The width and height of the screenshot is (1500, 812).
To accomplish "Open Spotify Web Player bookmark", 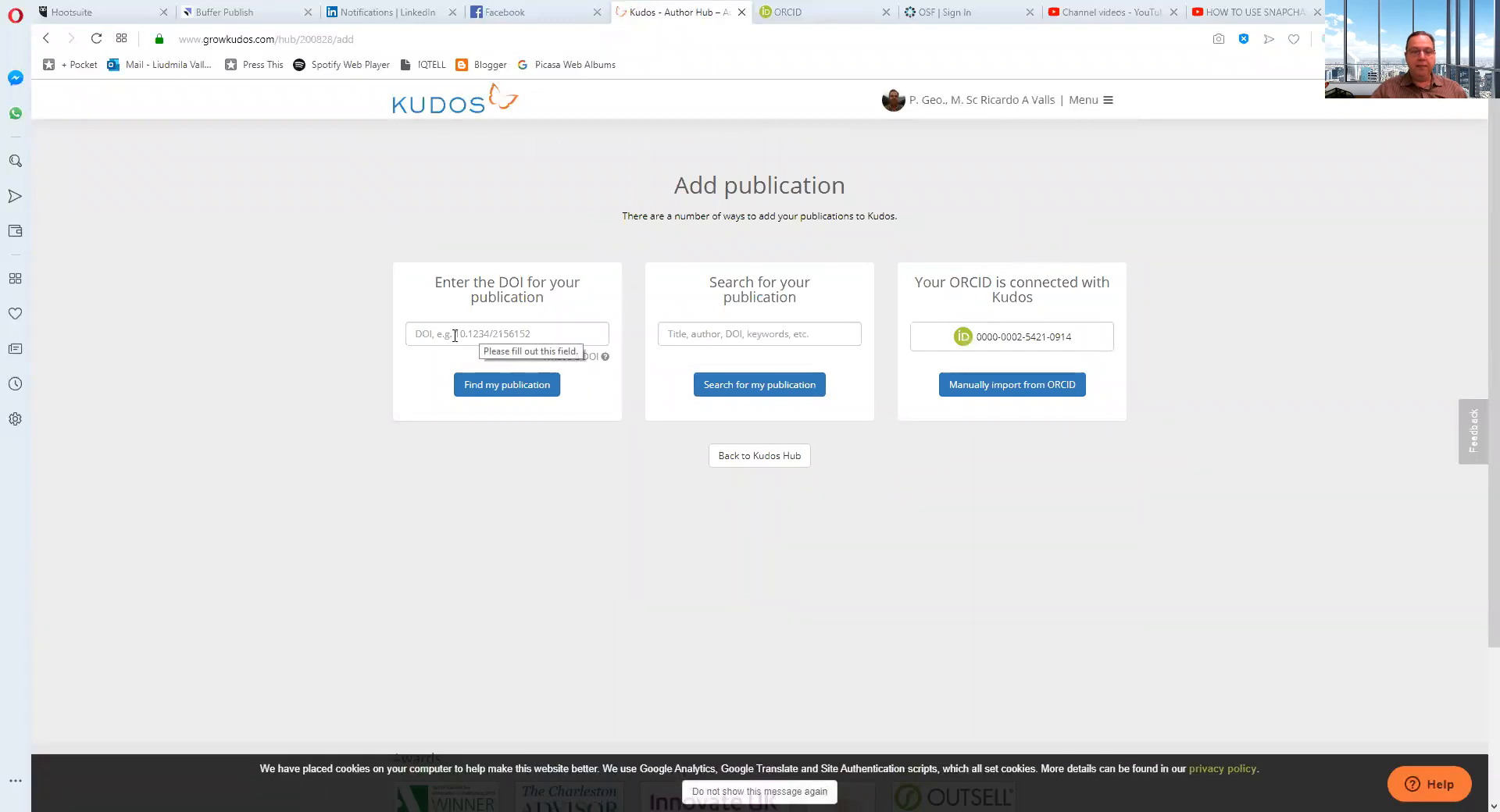I will (x=341, y=65).
